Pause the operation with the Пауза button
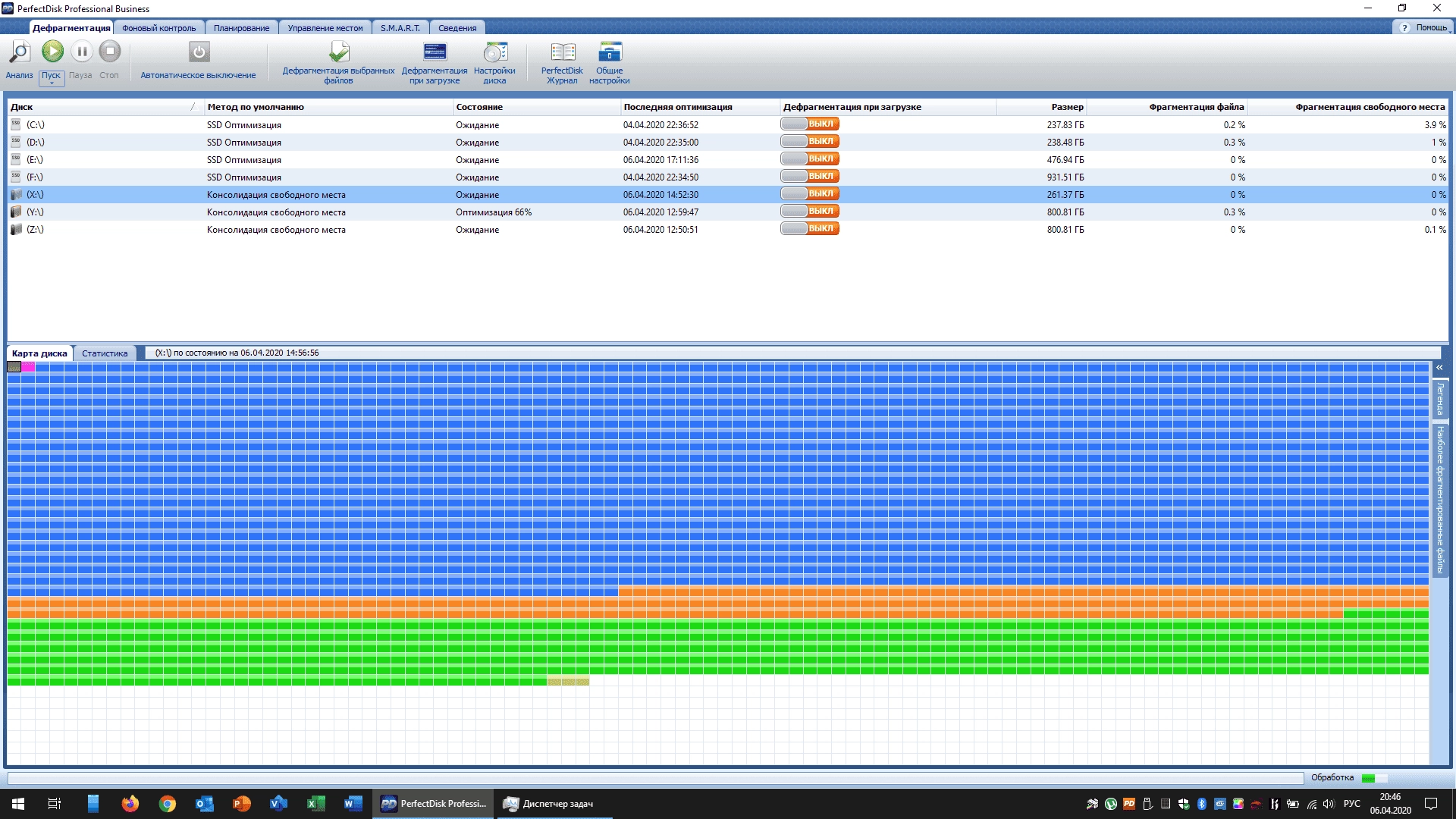Screen dimensions: 1456x819 (x=81, y=52)
